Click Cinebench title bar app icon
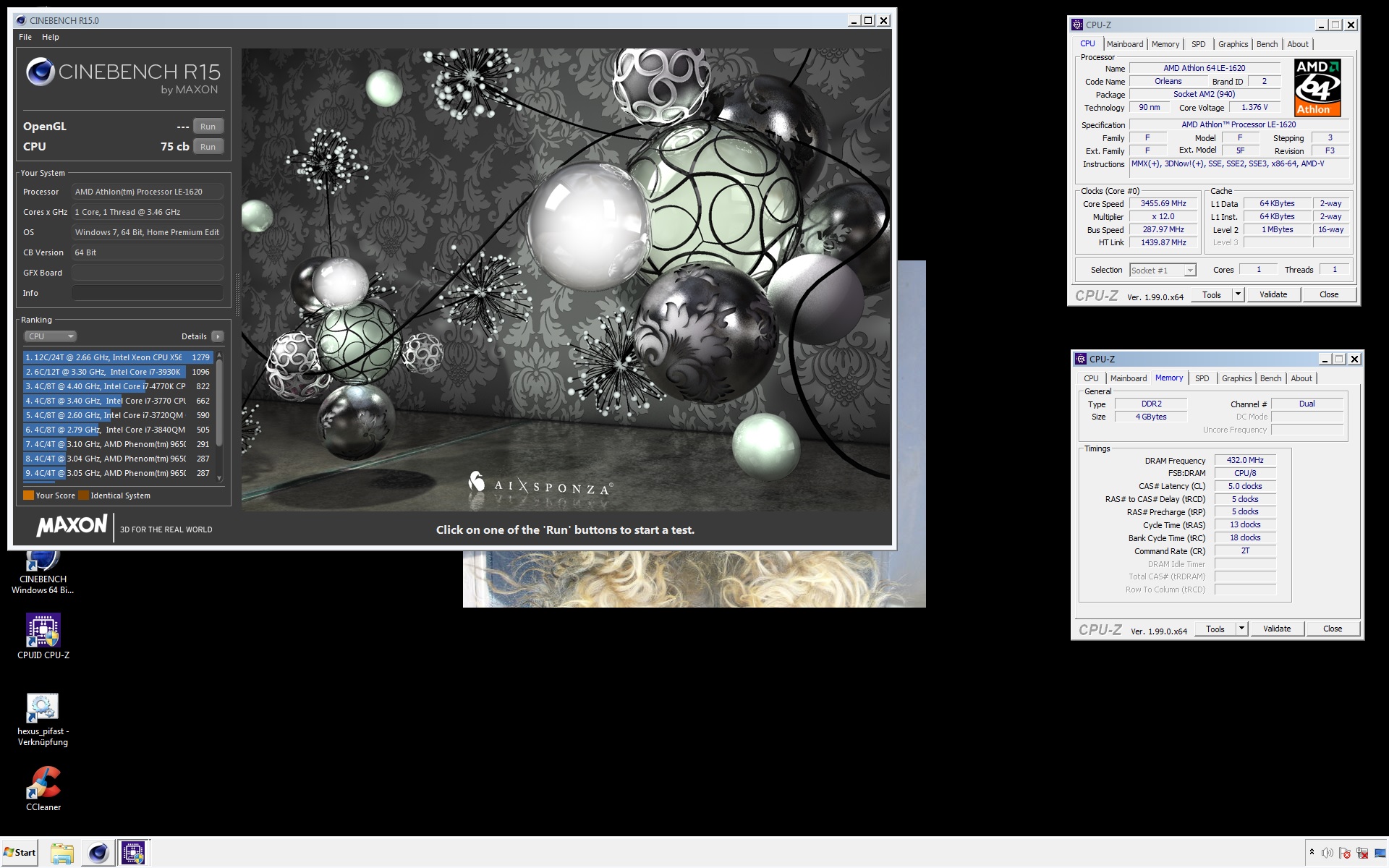Viewport: 1389px width, 868px height. [20, 20]
